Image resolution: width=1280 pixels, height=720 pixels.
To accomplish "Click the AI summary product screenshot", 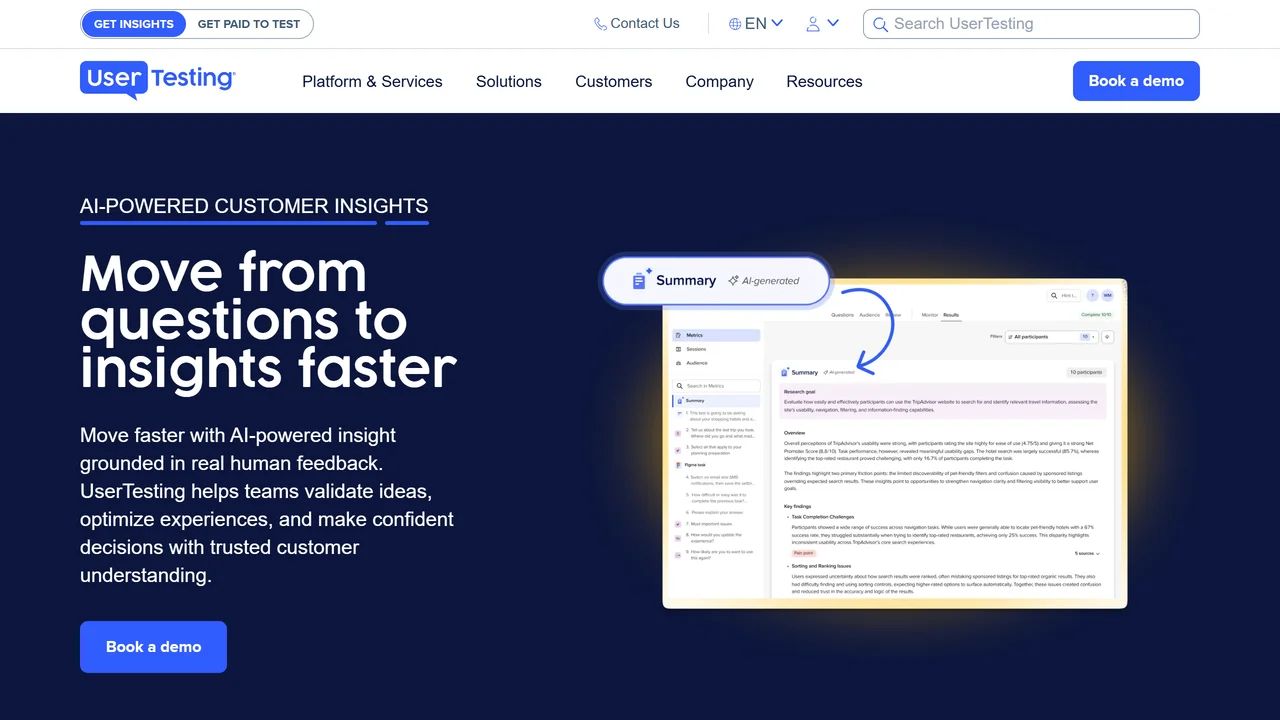I will [x=864, y=432].
